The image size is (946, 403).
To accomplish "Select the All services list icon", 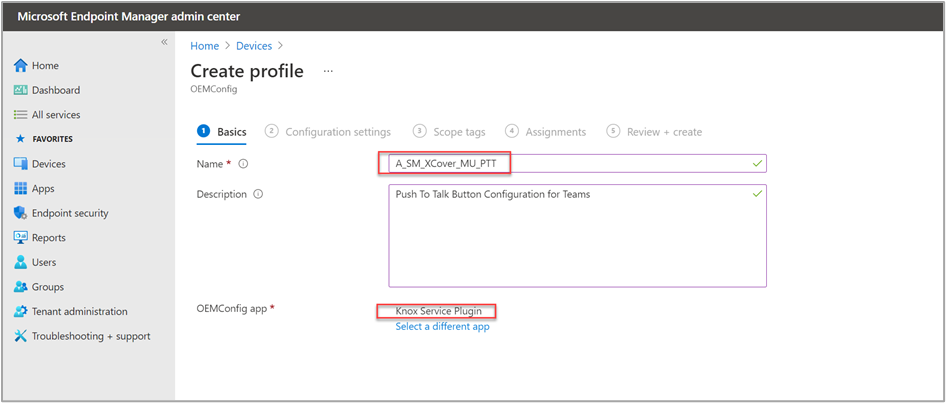I will point(21,115).
